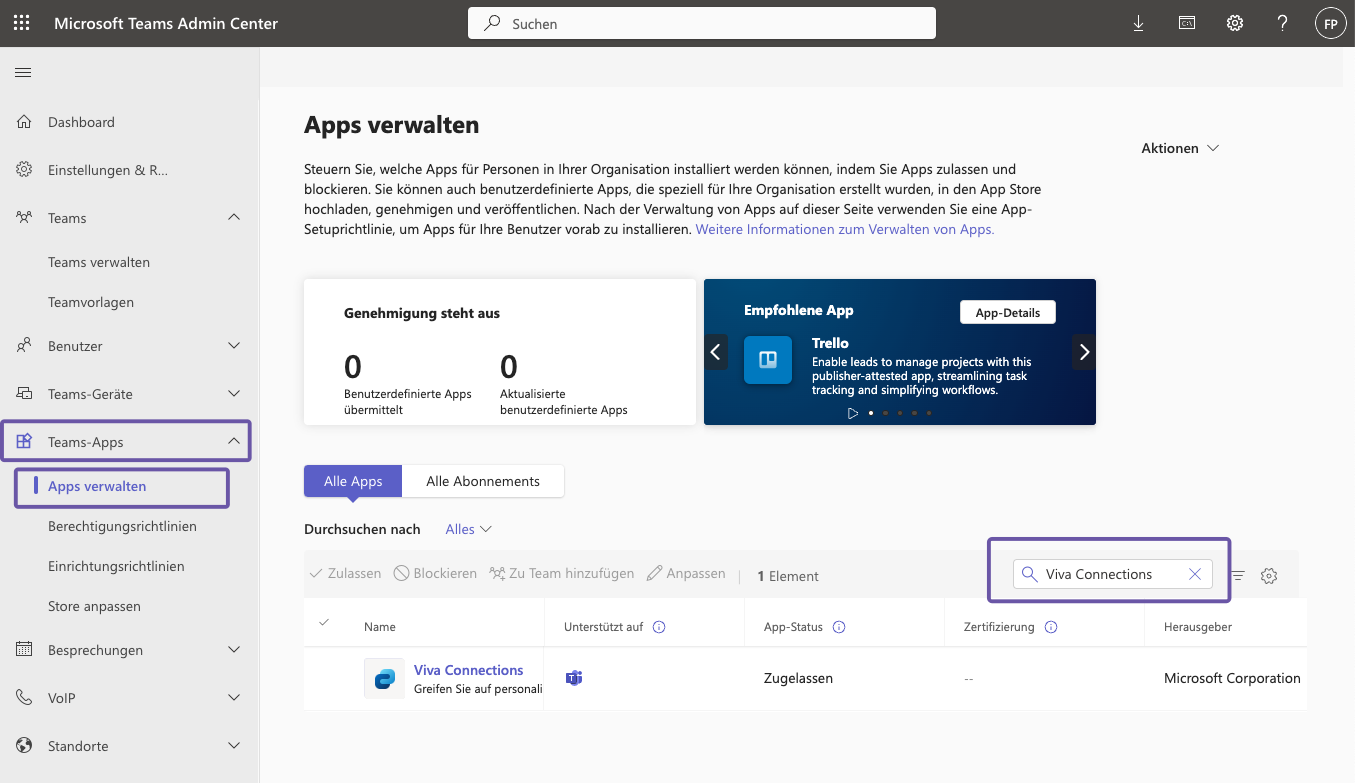
Task: Click the info icon next to Zertifizierung
Action: [x=1051, y=627]
